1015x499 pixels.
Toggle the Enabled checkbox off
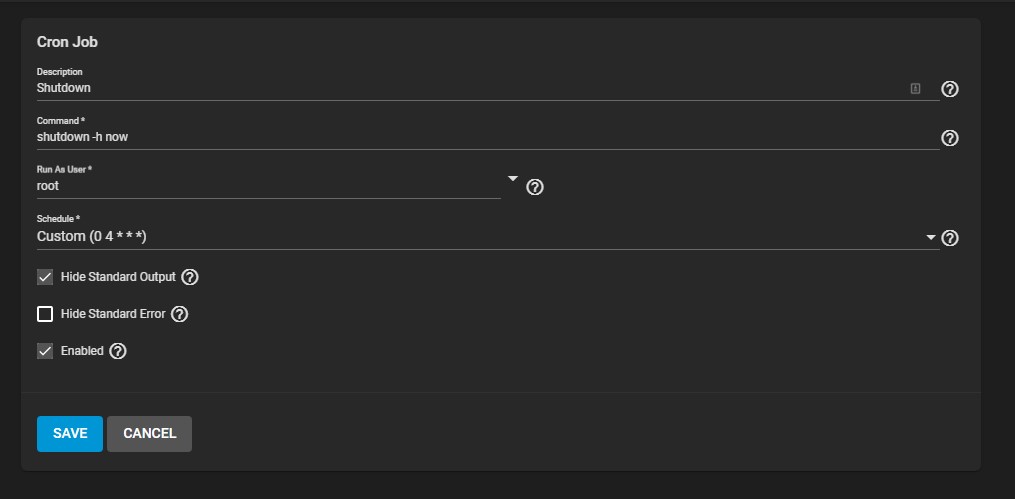45,351
